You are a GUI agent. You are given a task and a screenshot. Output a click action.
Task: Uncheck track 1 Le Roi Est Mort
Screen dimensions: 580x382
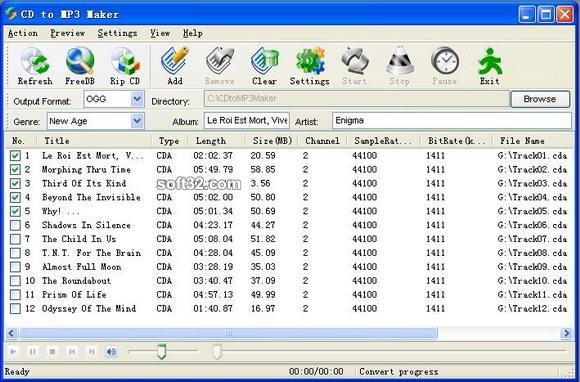15,156
